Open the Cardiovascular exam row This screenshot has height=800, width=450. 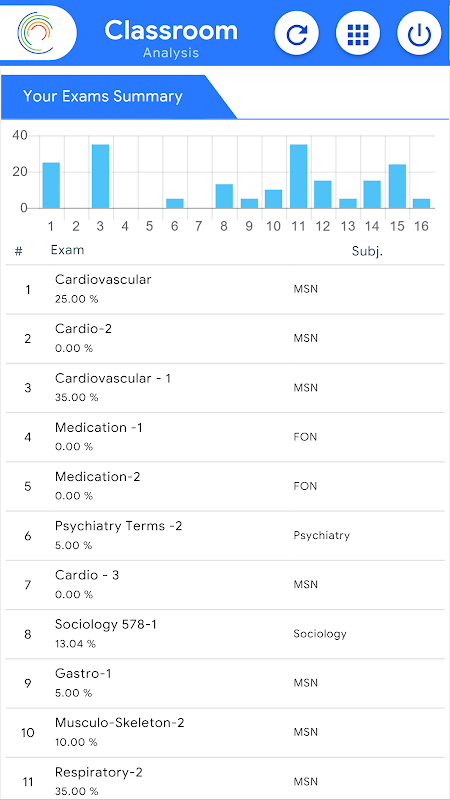225,289
